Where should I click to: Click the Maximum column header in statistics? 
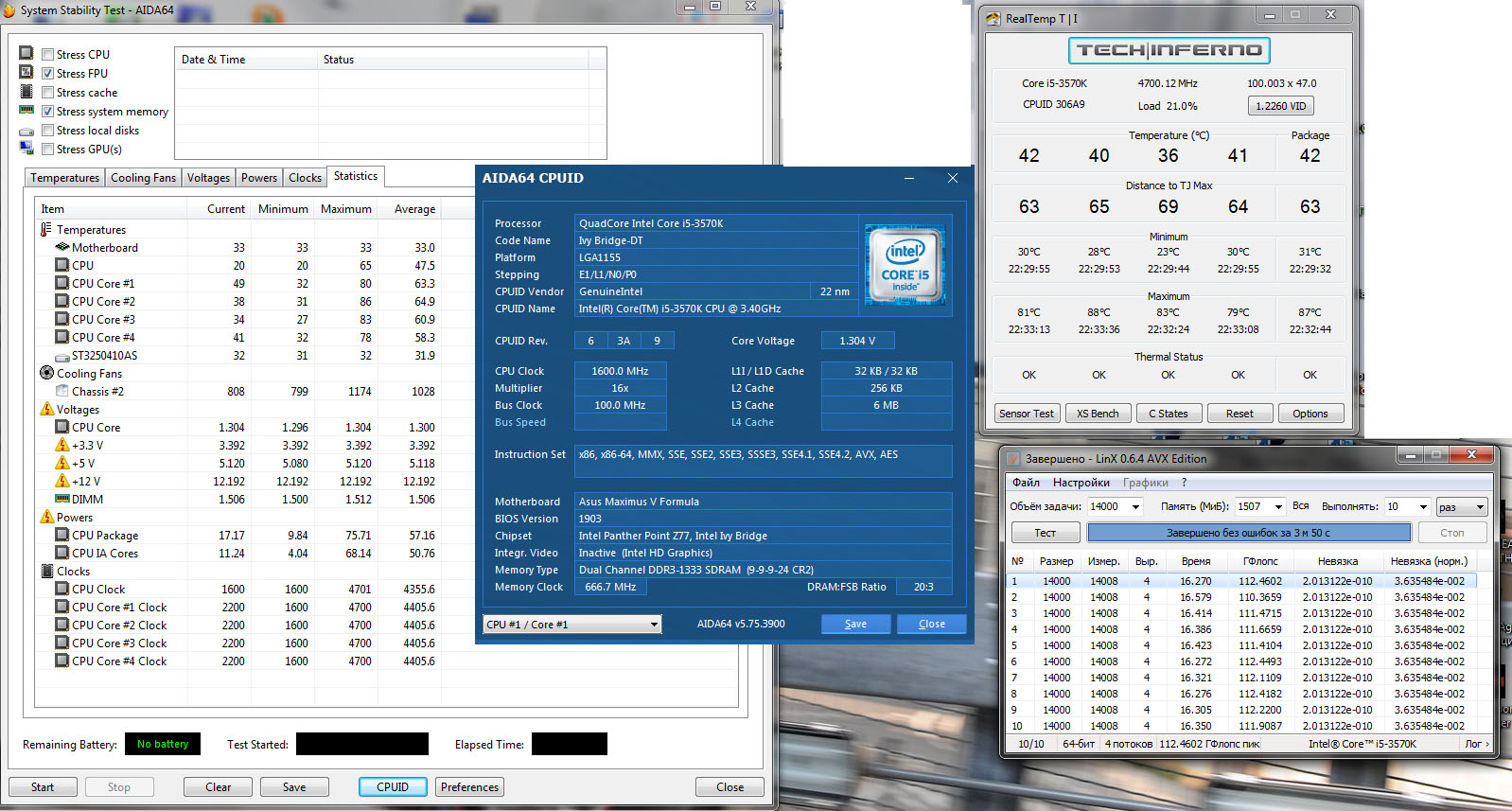pyautogui.click(x=346, y=209)
